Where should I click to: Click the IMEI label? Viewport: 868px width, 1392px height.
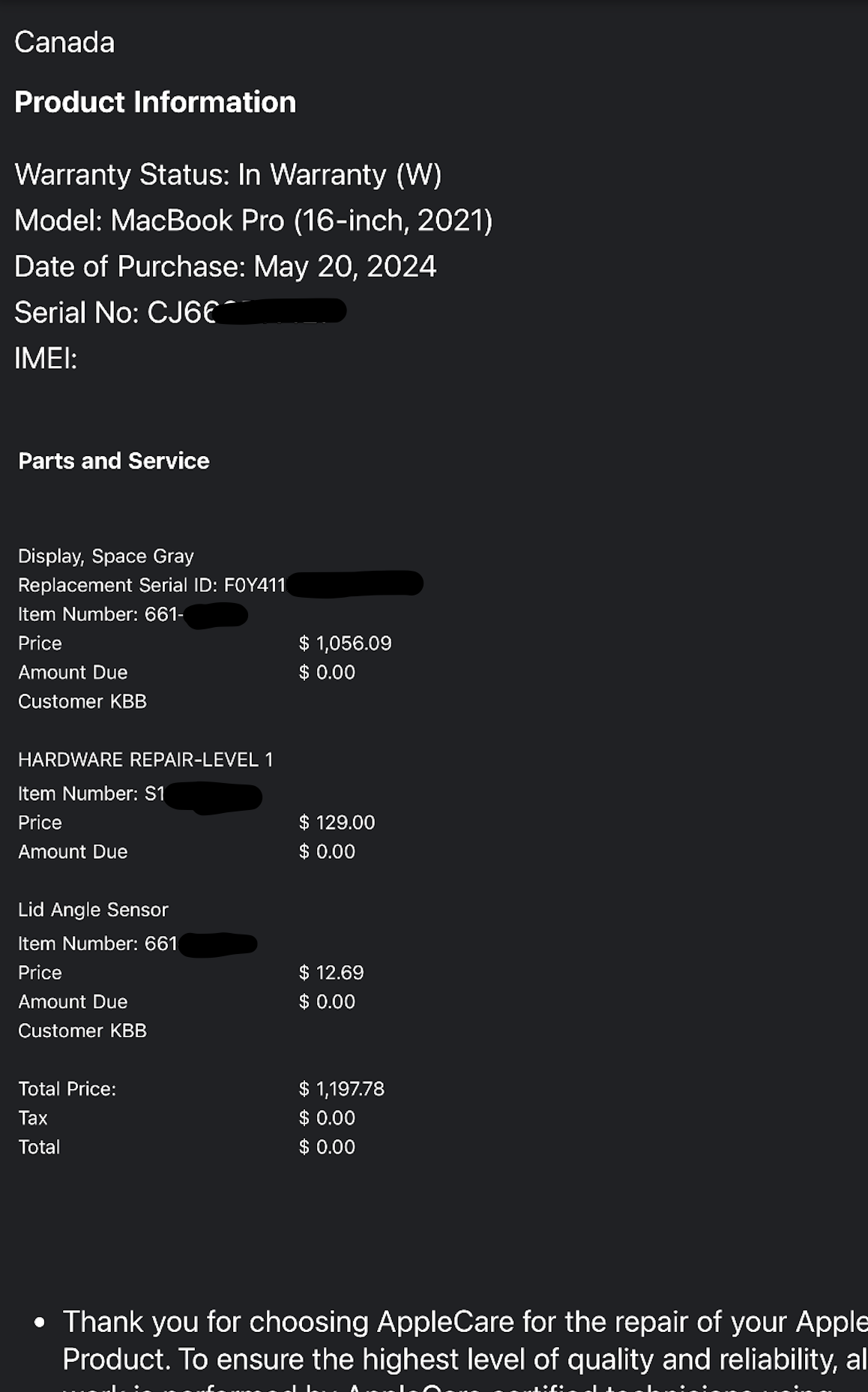(46, 358)
